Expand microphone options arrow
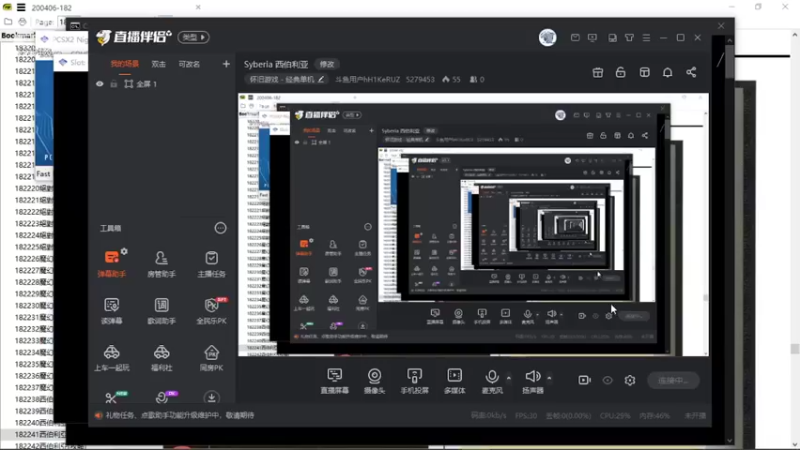The image size is (800, 450). 509,378
